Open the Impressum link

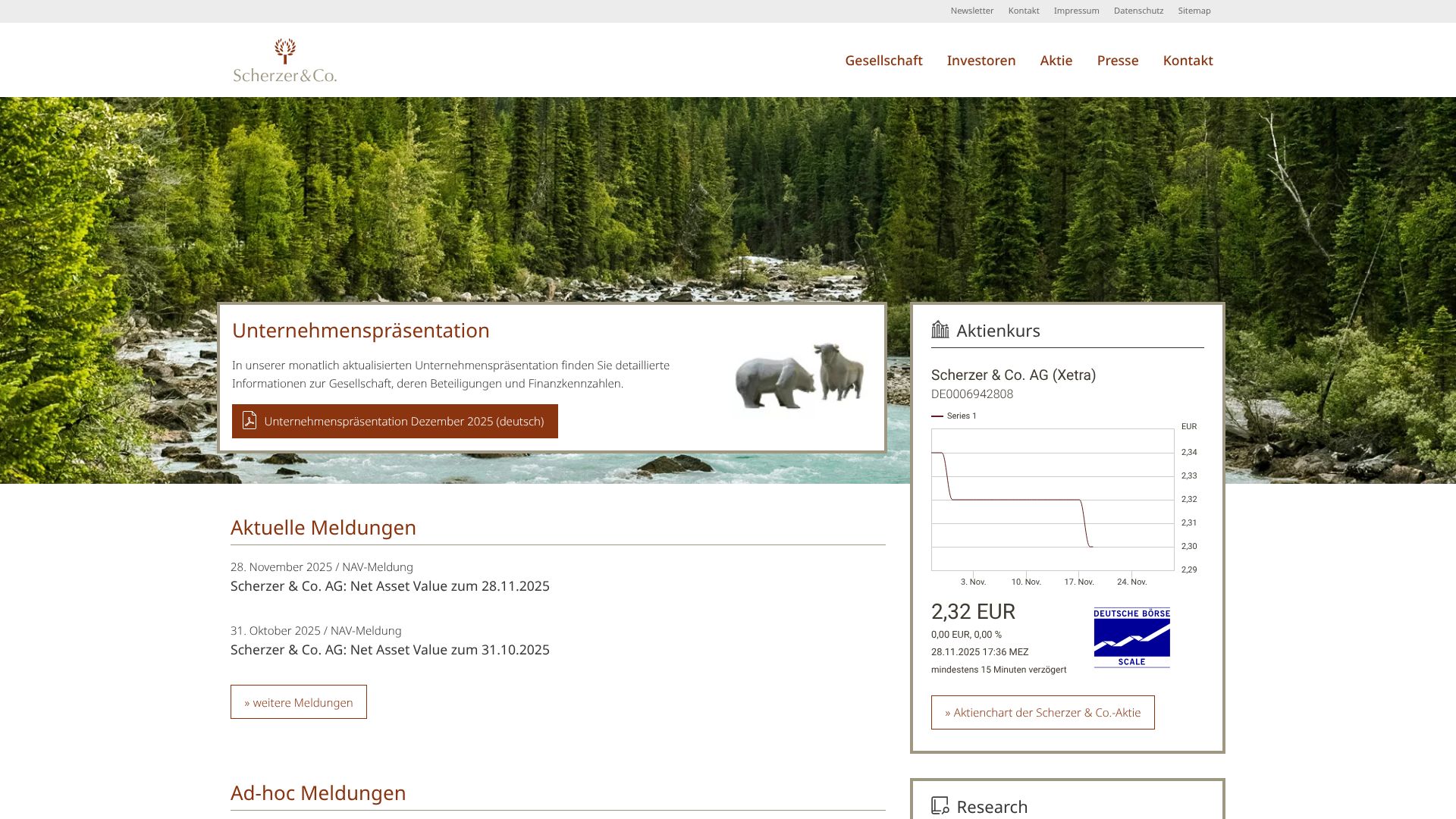[x=1076, y=11]
